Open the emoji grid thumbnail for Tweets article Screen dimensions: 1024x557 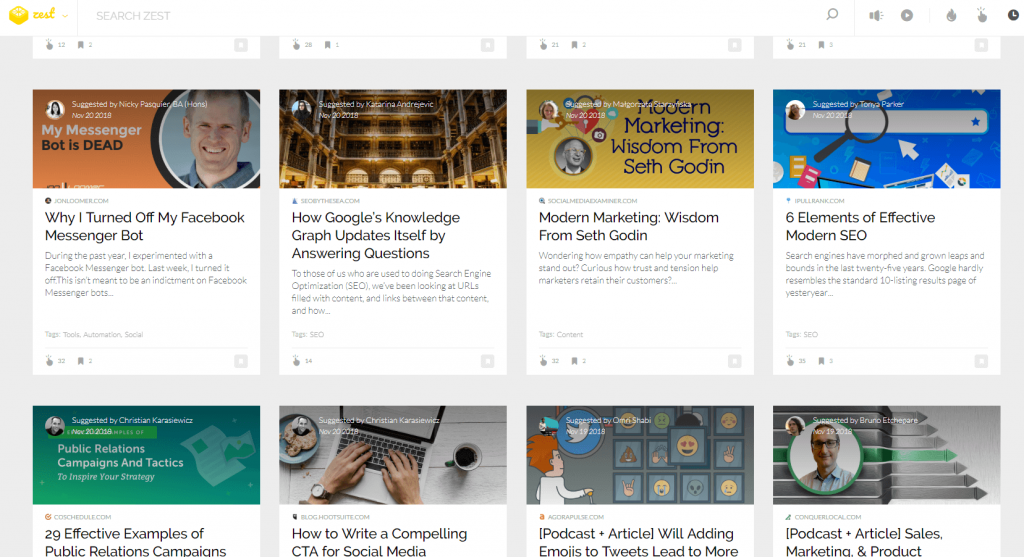tap(640, 454)
